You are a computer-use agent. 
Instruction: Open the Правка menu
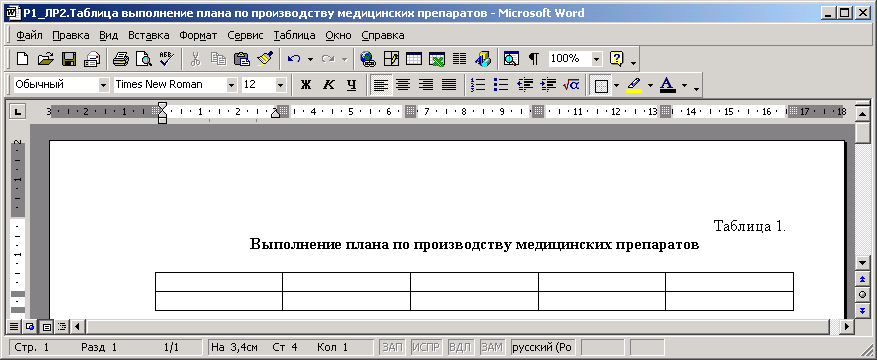70,35
